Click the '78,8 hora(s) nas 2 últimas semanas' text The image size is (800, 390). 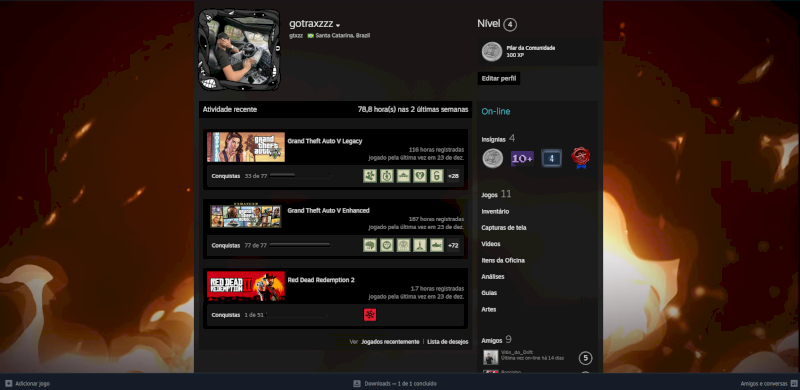coord(413,109)
